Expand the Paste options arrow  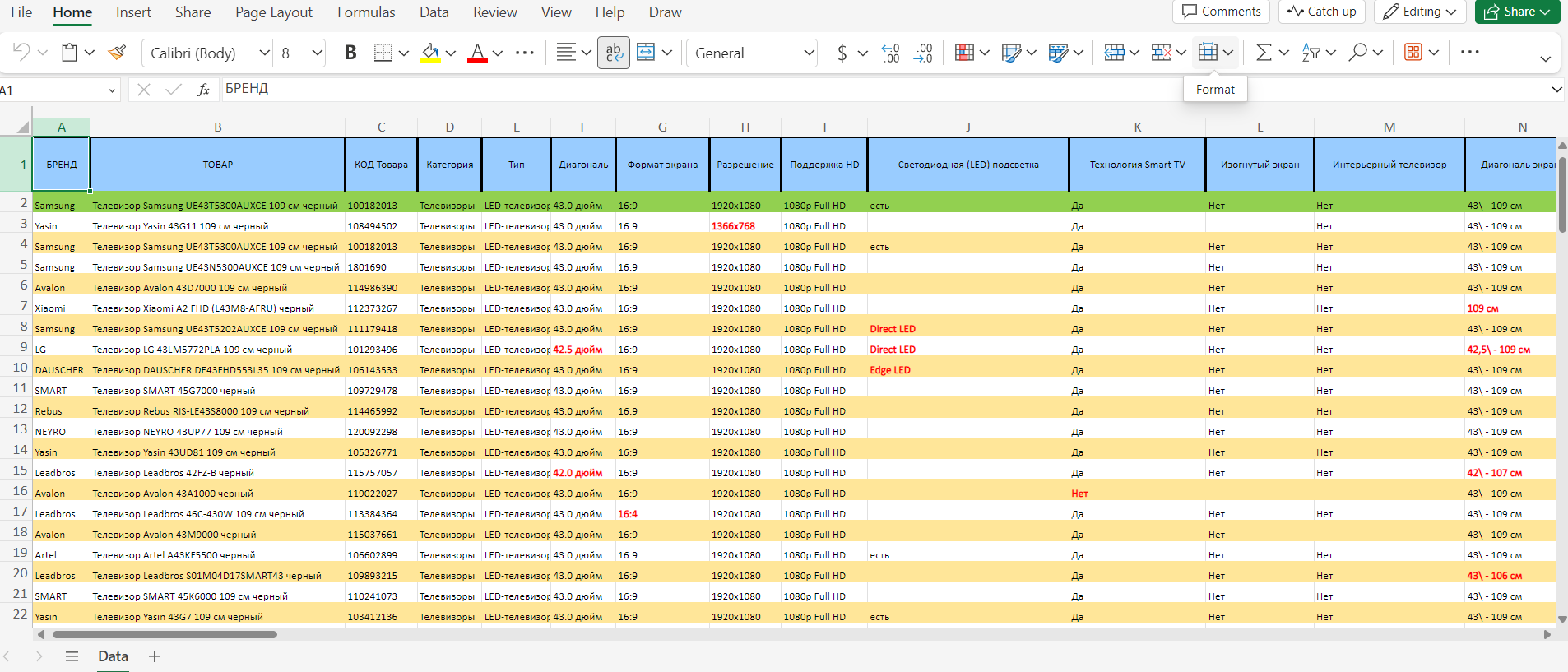coord(90,53)
